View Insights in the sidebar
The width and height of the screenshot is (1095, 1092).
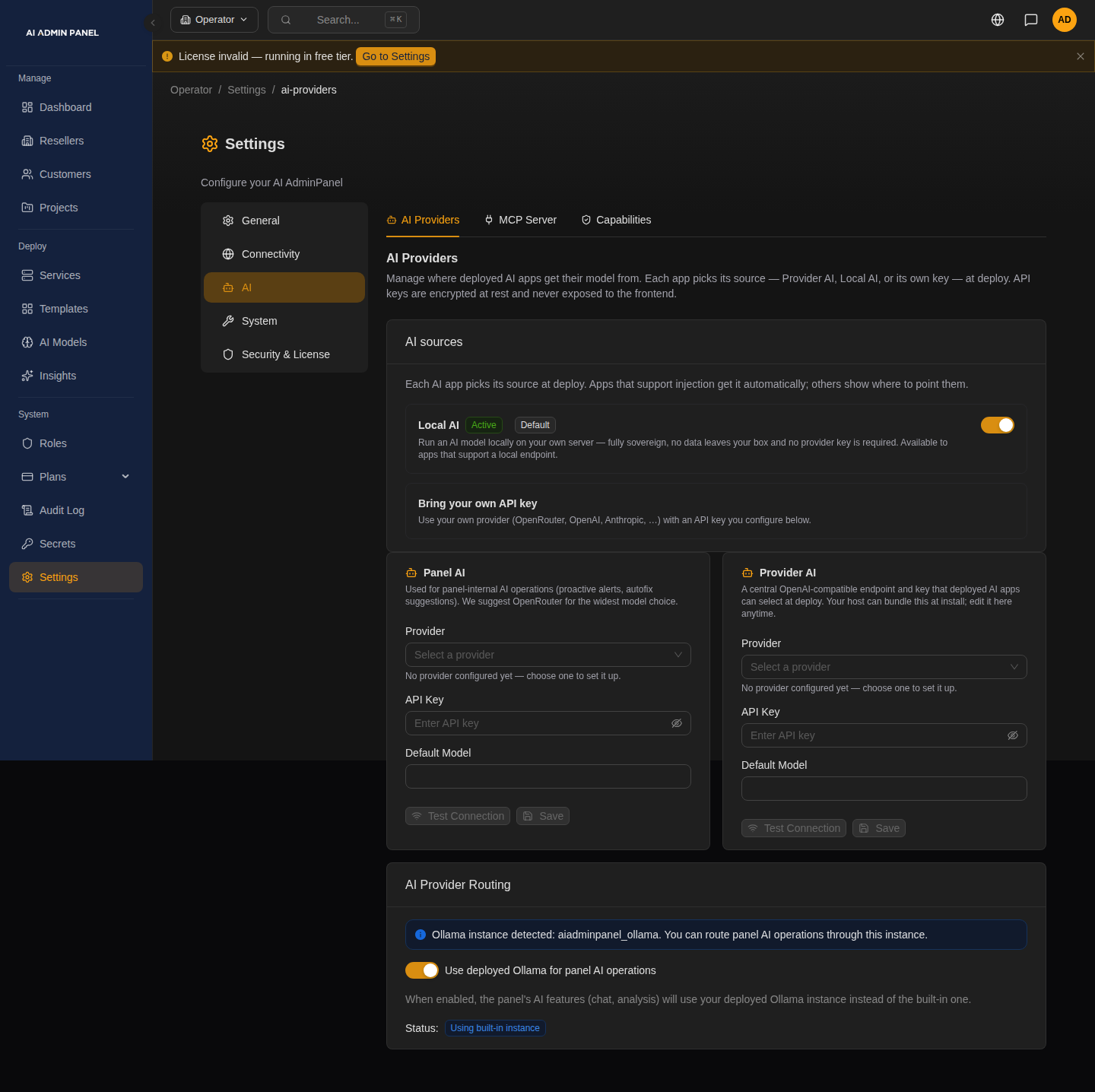[76, 376]
